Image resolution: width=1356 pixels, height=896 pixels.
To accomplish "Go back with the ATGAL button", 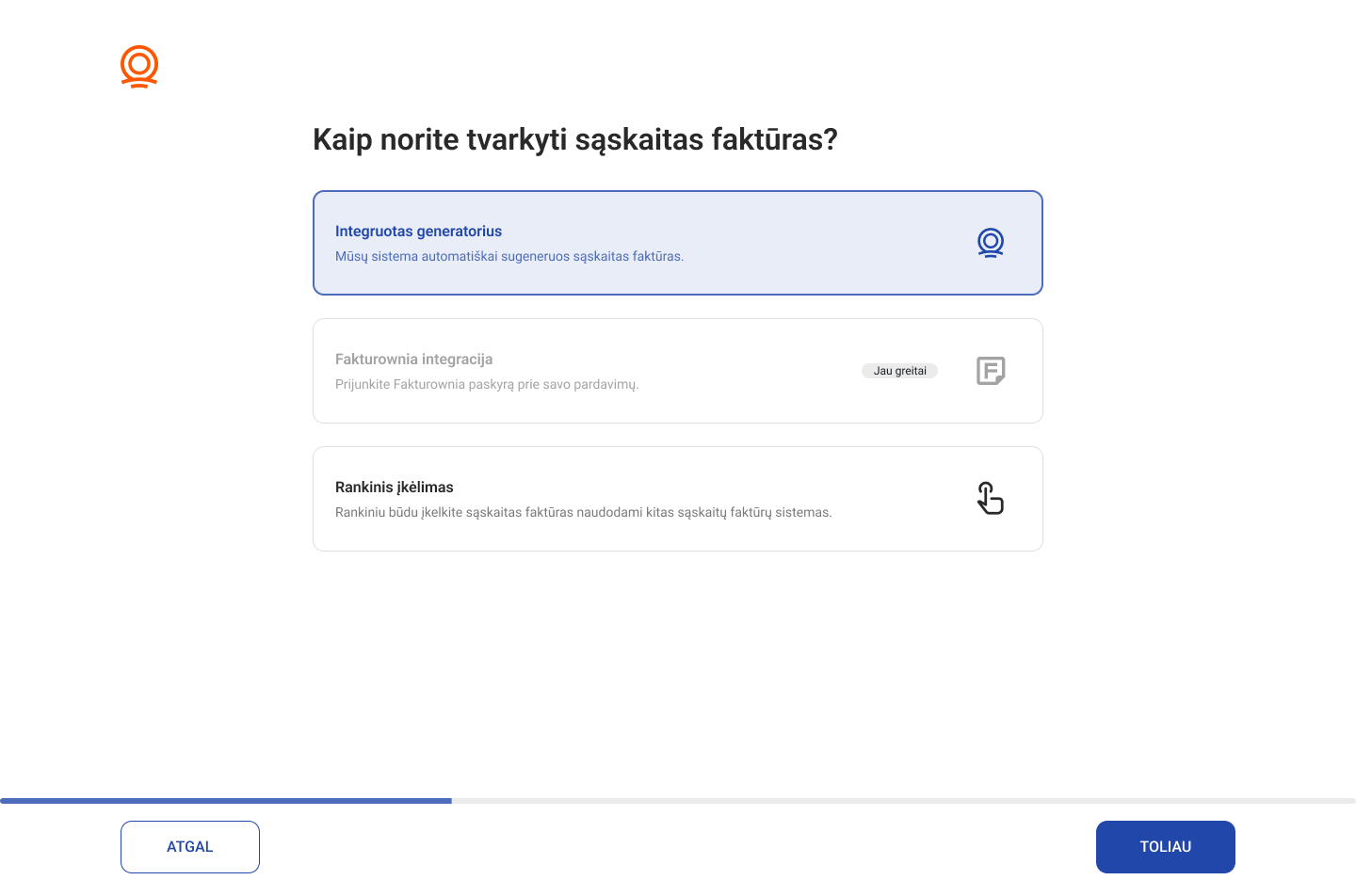I will click(190, 847).
